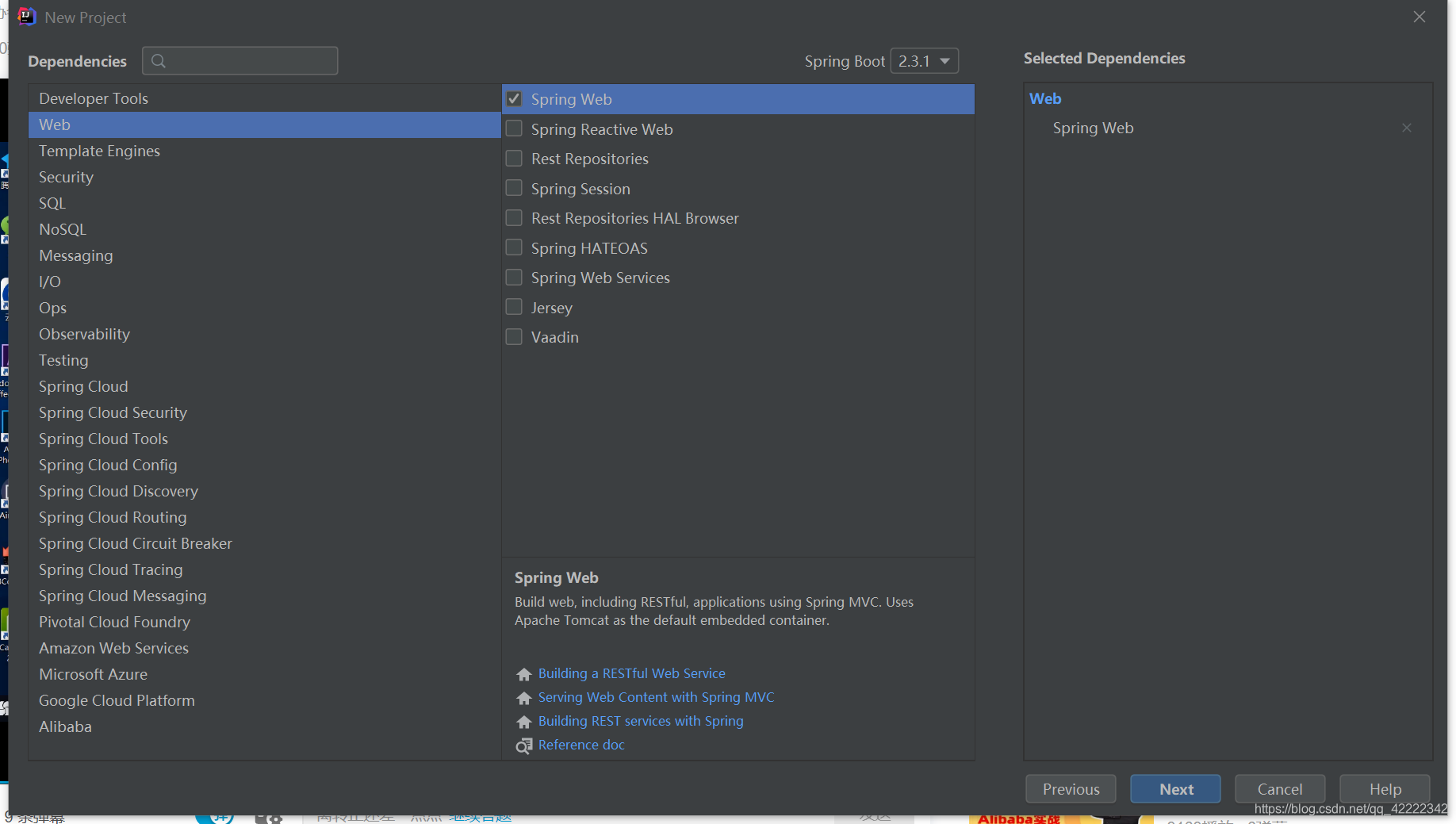The image size is (1456, 824).
Task: Click home icon beside Building REST services
Action: pyautogui.click(x=524, y=722)
